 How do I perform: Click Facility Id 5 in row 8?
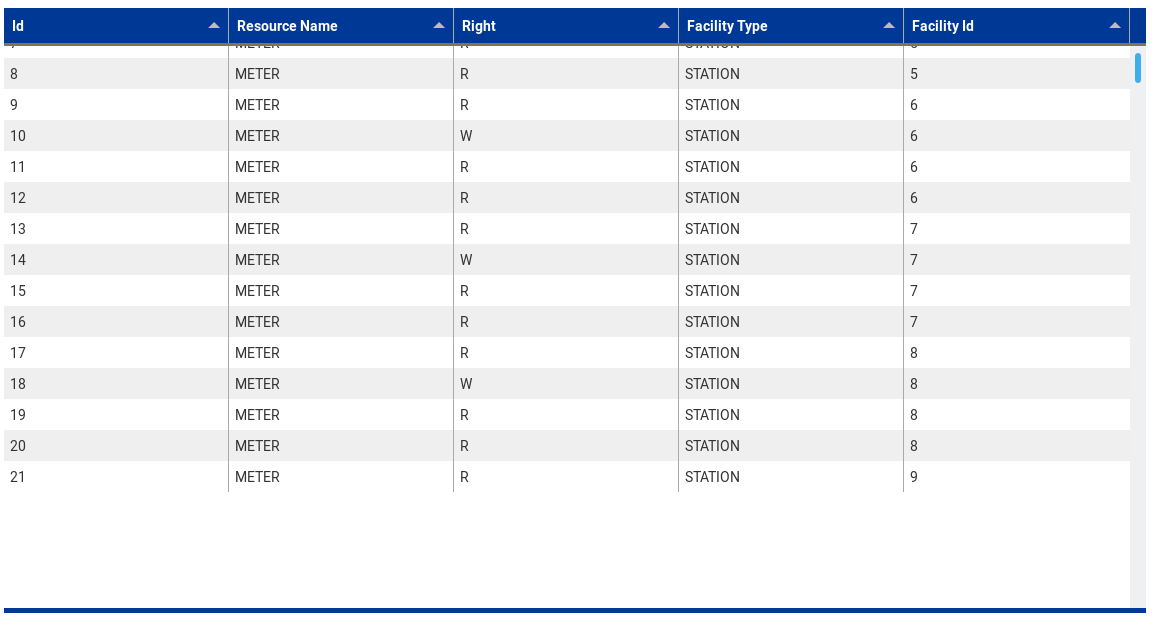coord(914,74)
